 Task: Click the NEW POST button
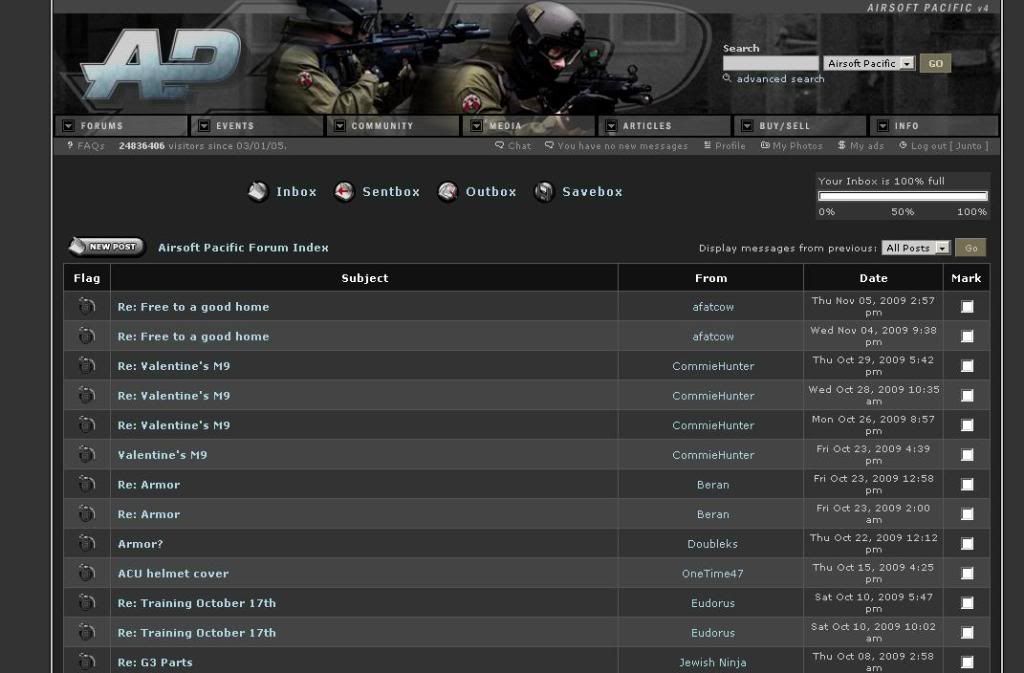(x=107, y=246)
